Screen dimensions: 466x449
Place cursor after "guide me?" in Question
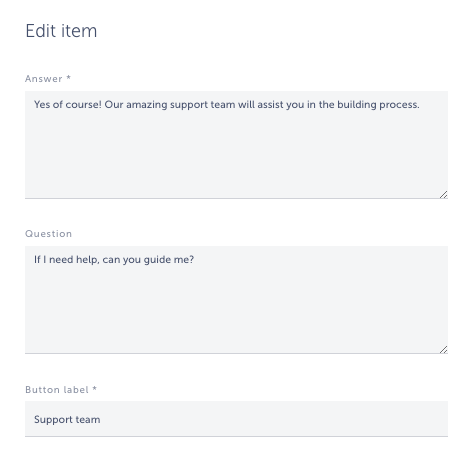click(x=194, y=260)
